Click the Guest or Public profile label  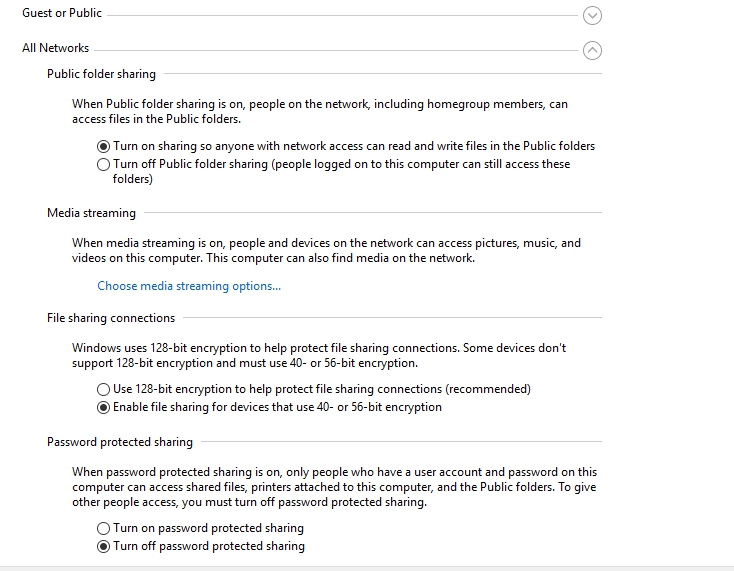click(62, 13)
